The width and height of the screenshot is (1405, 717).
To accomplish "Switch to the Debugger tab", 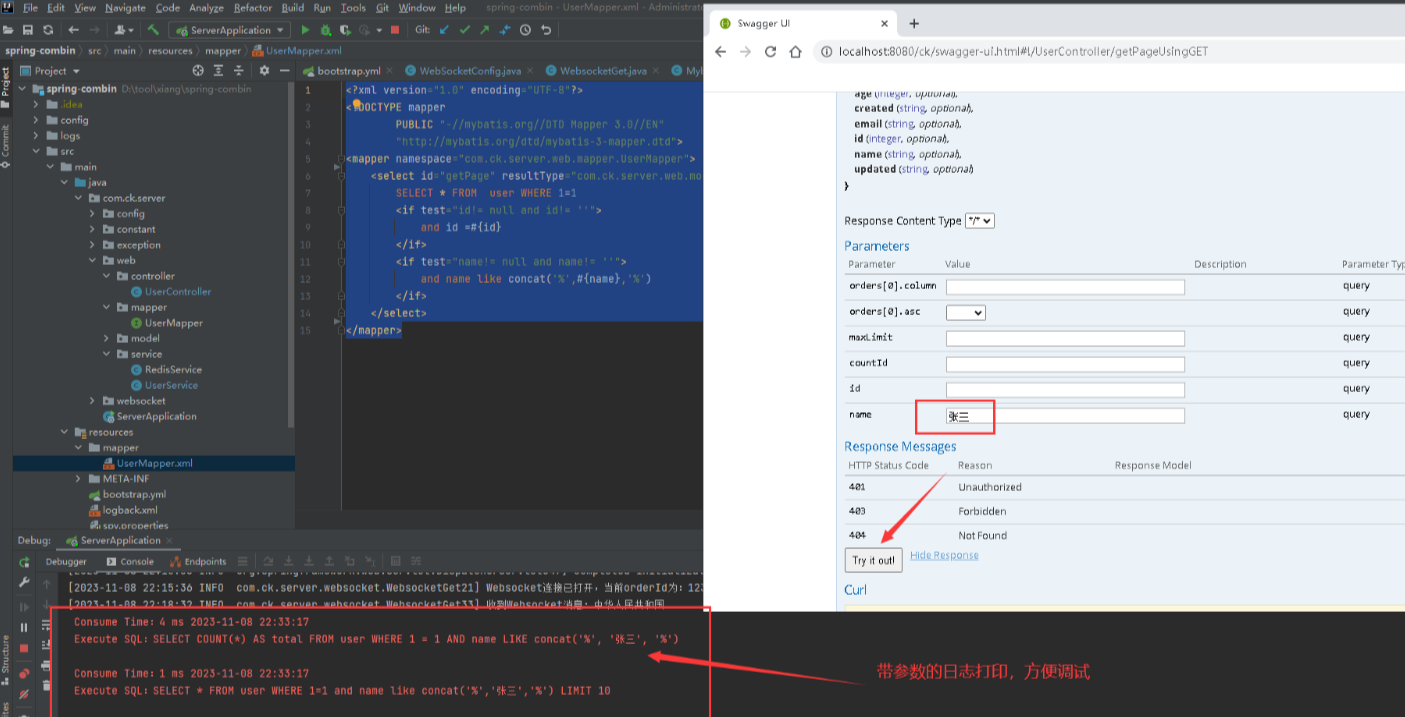I will [66, 562].
